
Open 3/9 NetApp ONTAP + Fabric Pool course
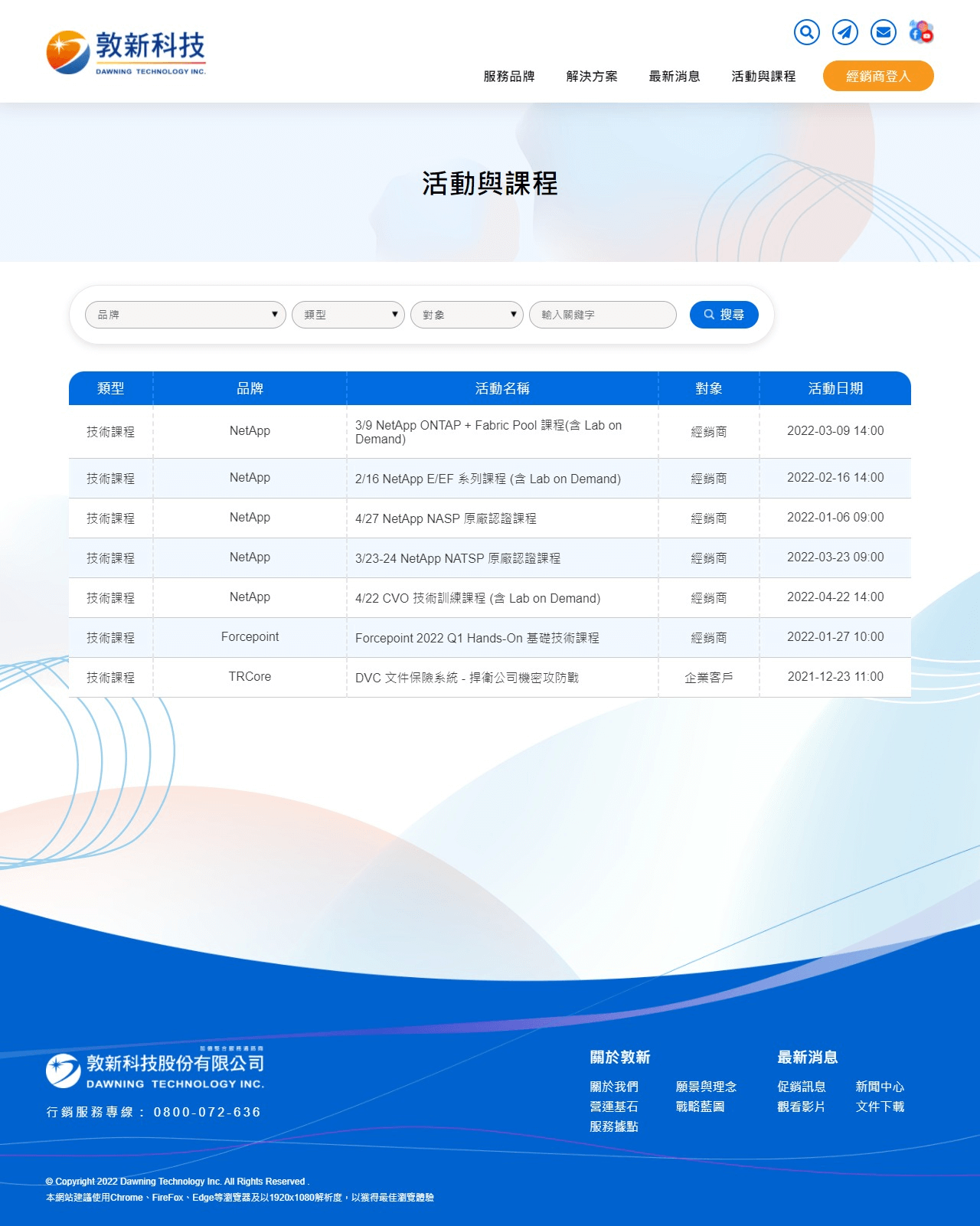488,432
